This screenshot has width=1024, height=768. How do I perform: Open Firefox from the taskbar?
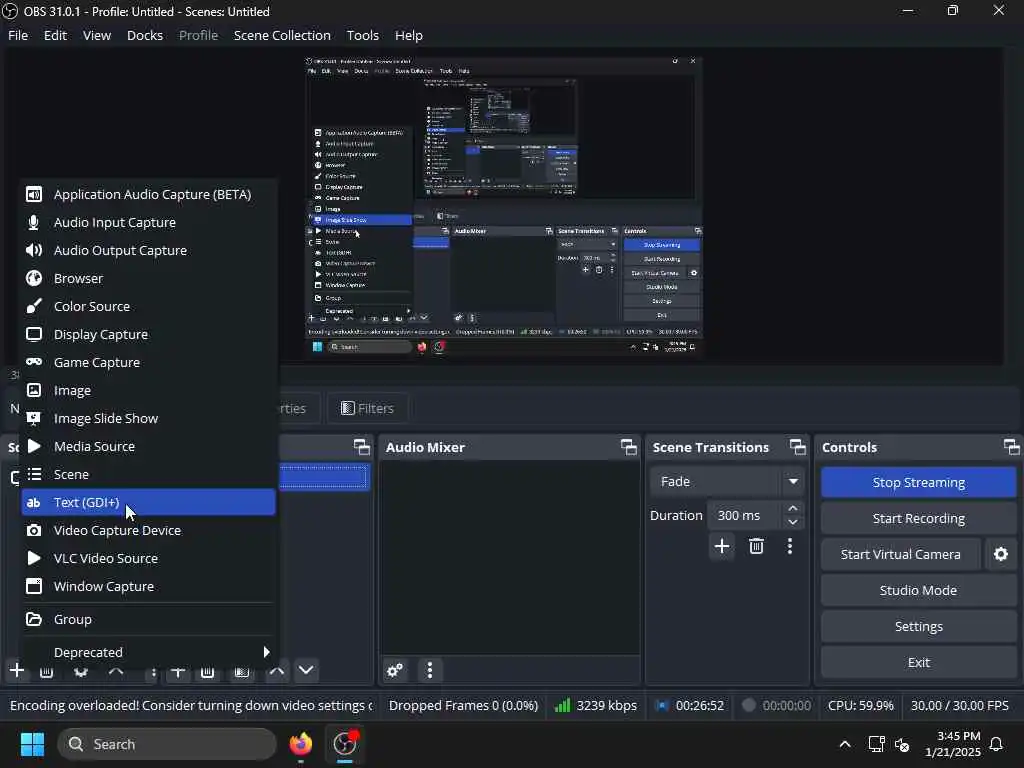[x=300, y=744]
